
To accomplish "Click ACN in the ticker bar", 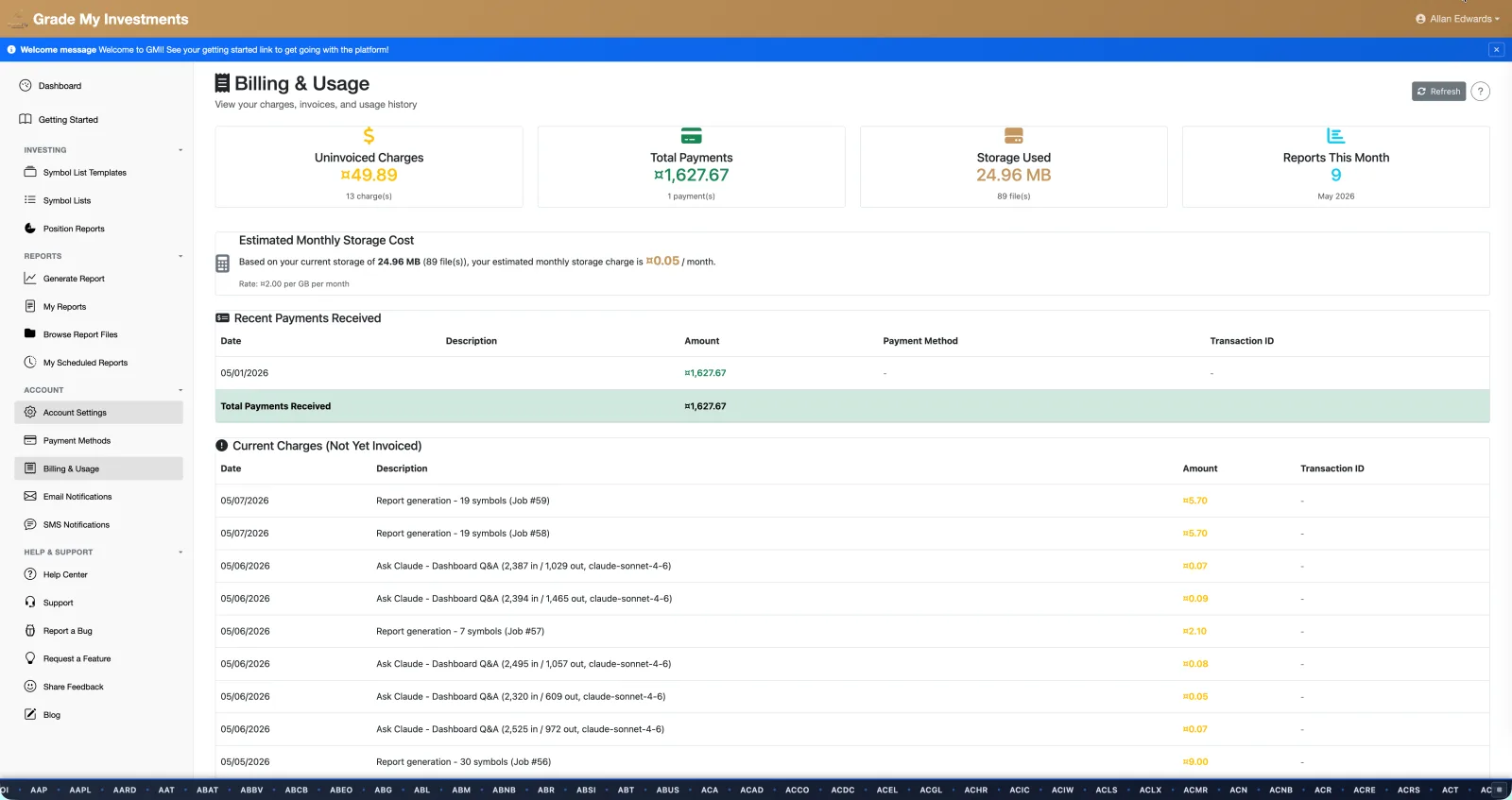I will pyautogui.click(x=1238, y=790).
